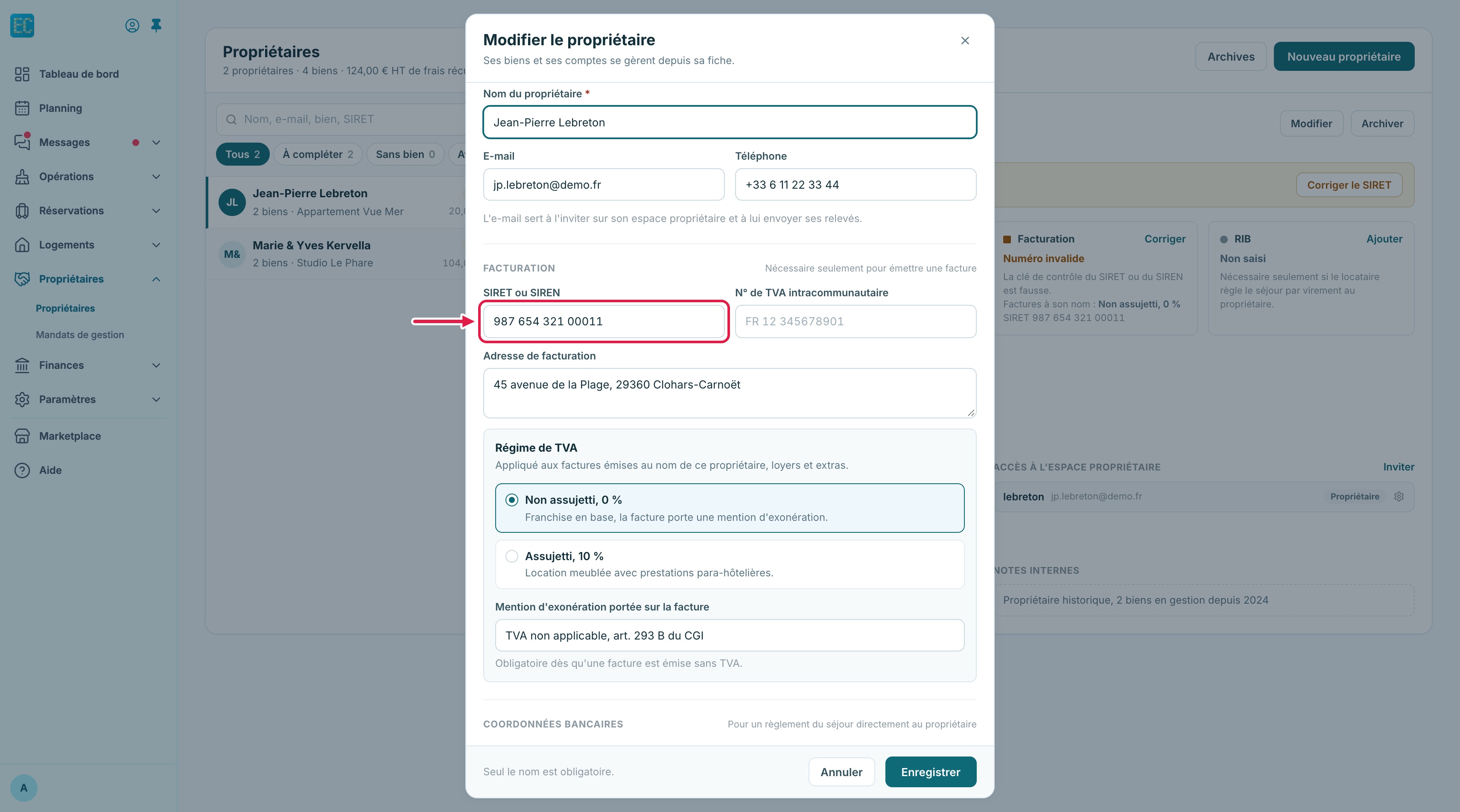Click the user avatar A at bottom left
The height and width of the screenshot is (812, 1460).
[24, 788]
